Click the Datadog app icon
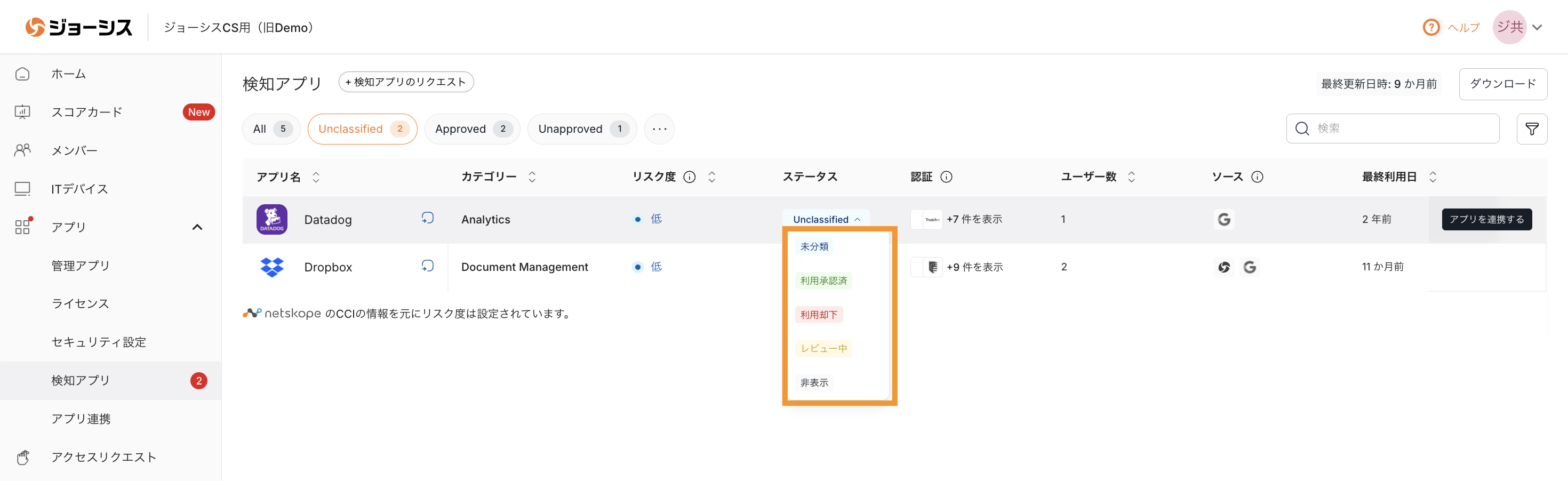The height and width of the screenshot is (481, 1568). tap(271, 219)
